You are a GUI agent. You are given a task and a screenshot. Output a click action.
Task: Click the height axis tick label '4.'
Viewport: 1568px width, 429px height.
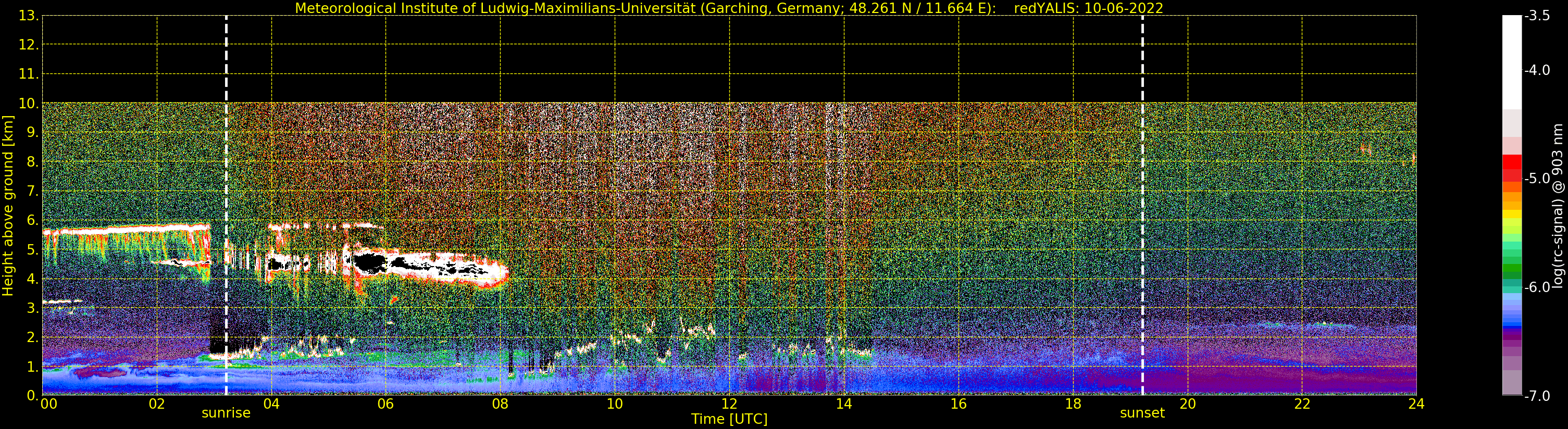pos(33,279)
